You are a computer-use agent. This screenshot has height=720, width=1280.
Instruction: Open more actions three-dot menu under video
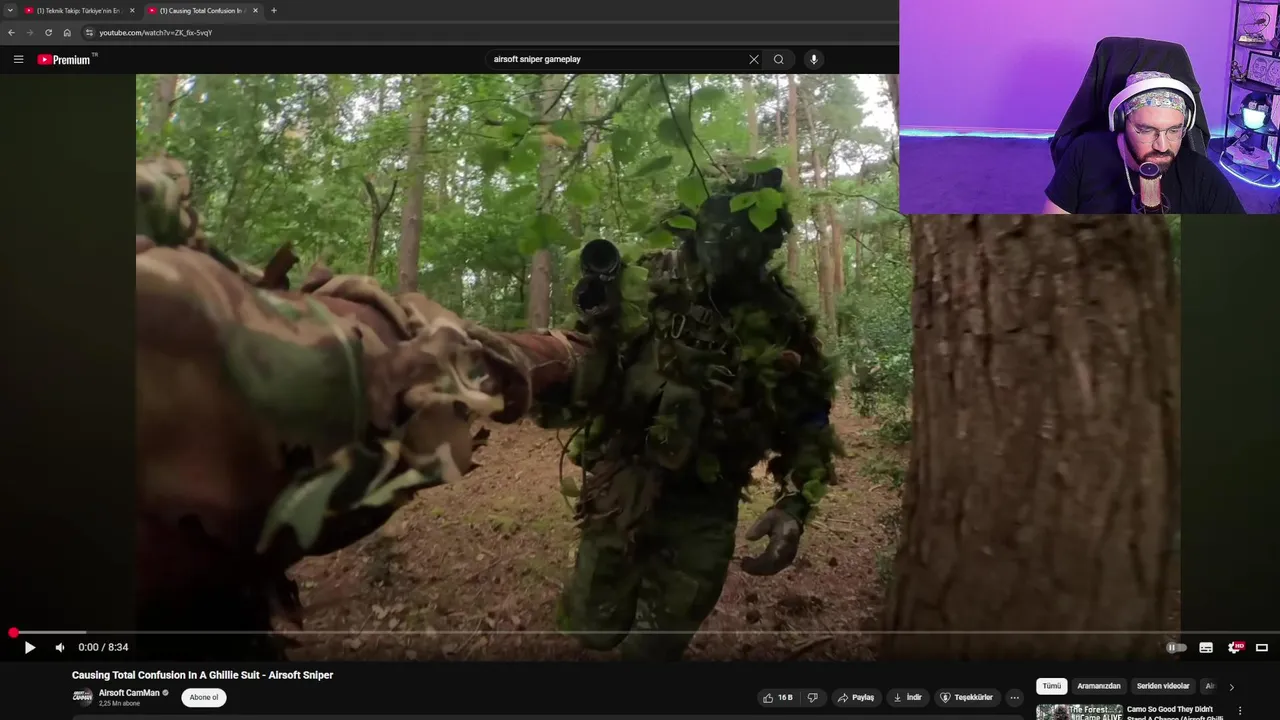(1014, 698)
